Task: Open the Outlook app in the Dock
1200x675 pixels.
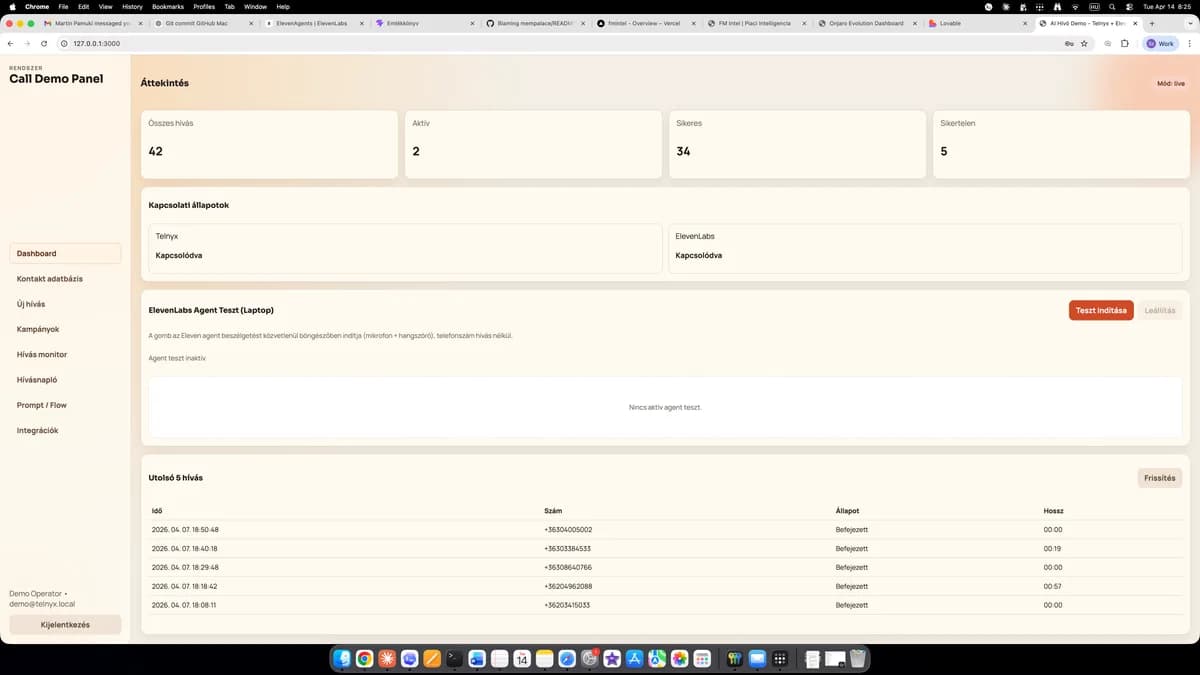Action: pyautogui.click(x=477, y=658)
